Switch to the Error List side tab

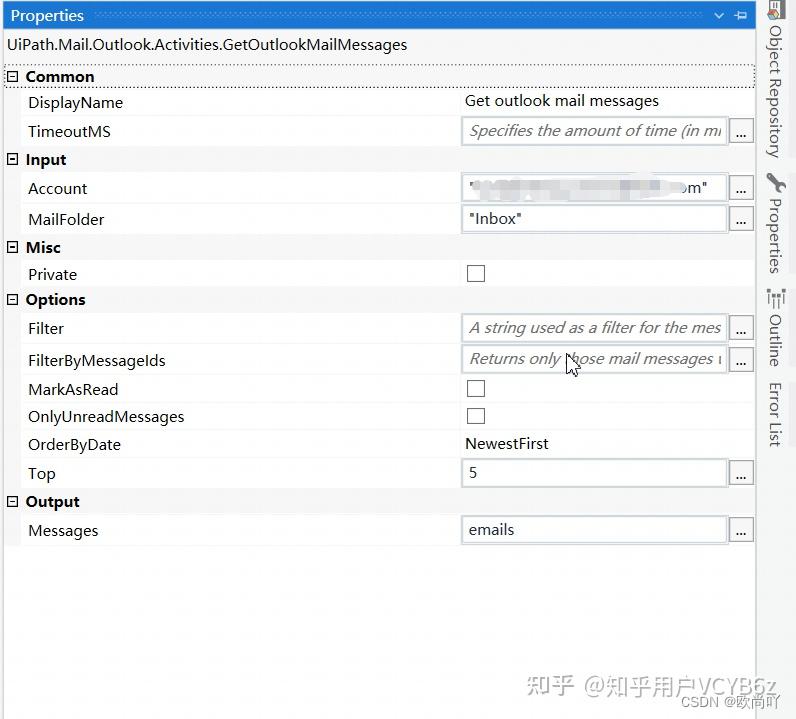[775, 414]
